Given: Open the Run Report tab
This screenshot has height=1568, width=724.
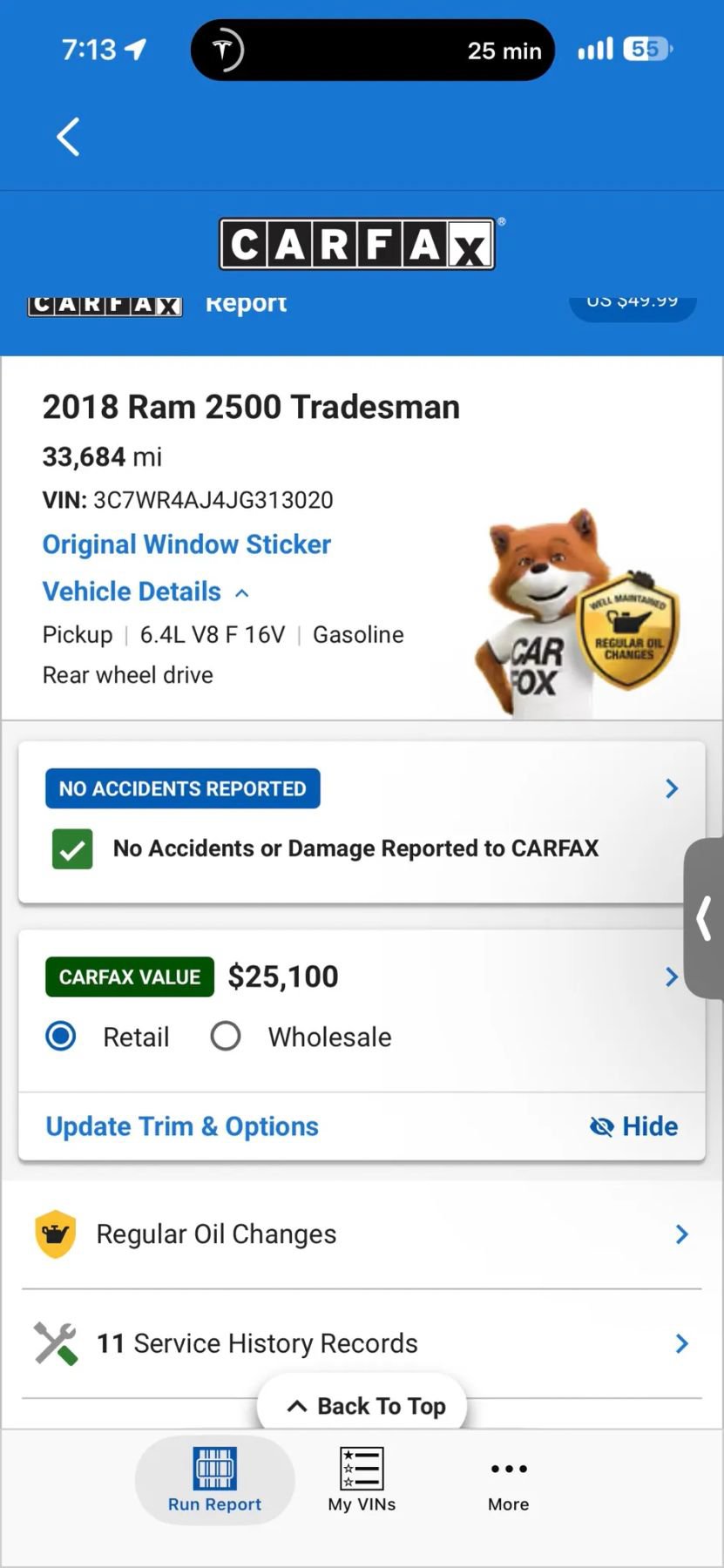Looking at the screenshot, I should (x=214, y=1480).
